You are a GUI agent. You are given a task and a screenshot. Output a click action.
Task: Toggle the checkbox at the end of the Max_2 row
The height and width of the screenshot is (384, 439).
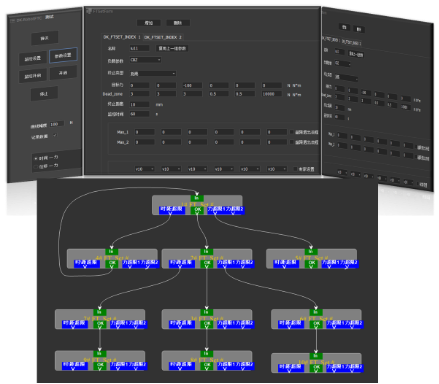[292, 142]
